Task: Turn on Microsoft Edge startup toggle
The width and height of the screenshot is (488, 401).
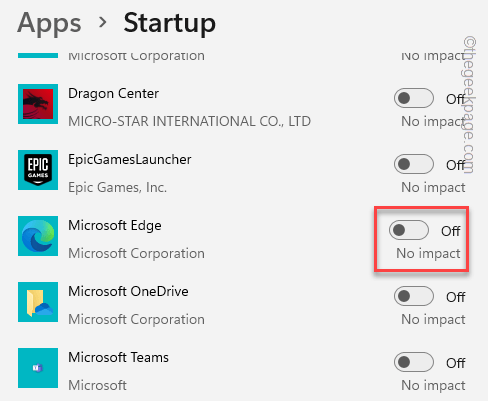Action: pyautogui.click(x=409, y=230)
